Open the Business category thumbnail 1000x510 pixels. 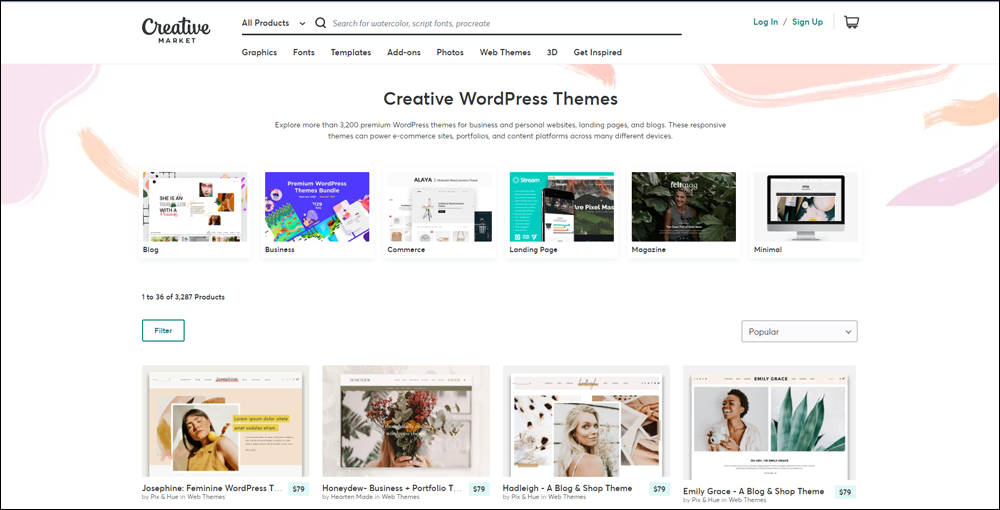[317, 207]
